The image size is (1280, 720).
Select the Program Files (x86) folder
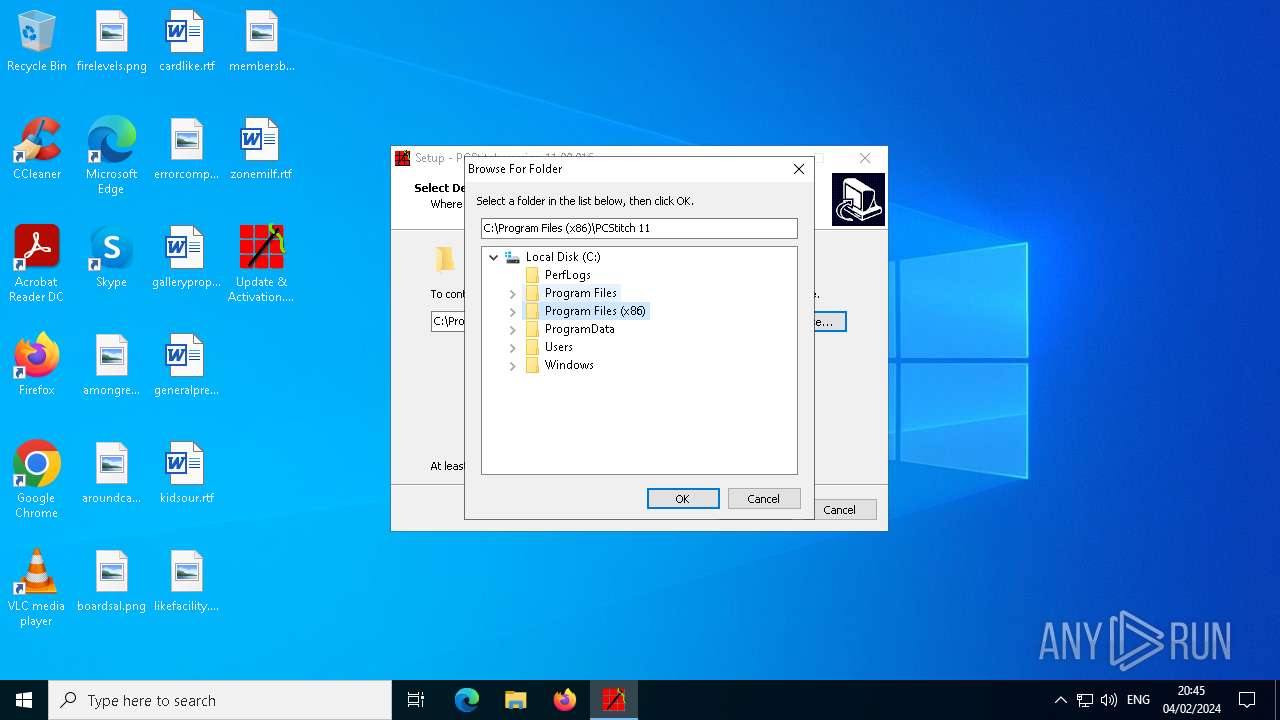click(596, 311)
